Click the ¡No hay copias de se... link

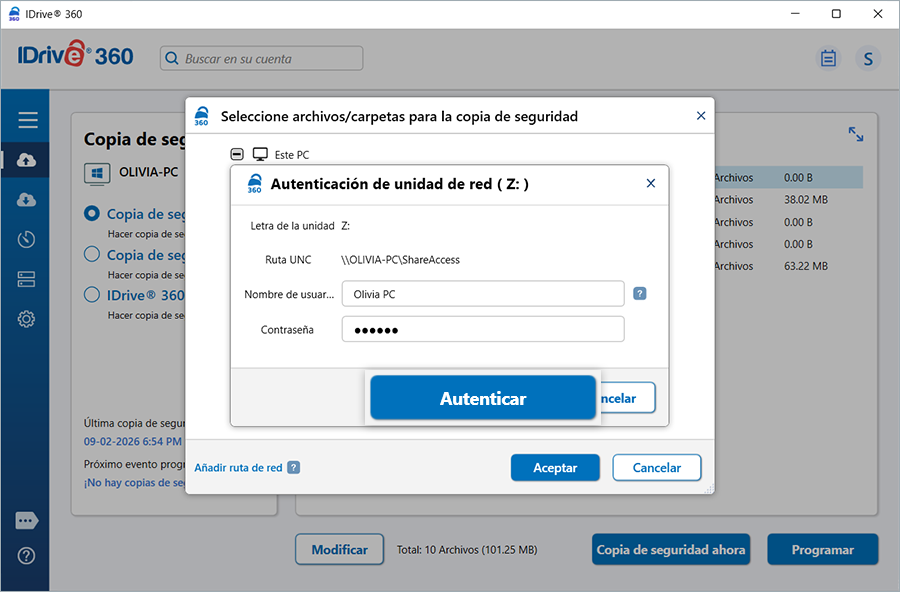pyautogui.click(x=134, y=483)
